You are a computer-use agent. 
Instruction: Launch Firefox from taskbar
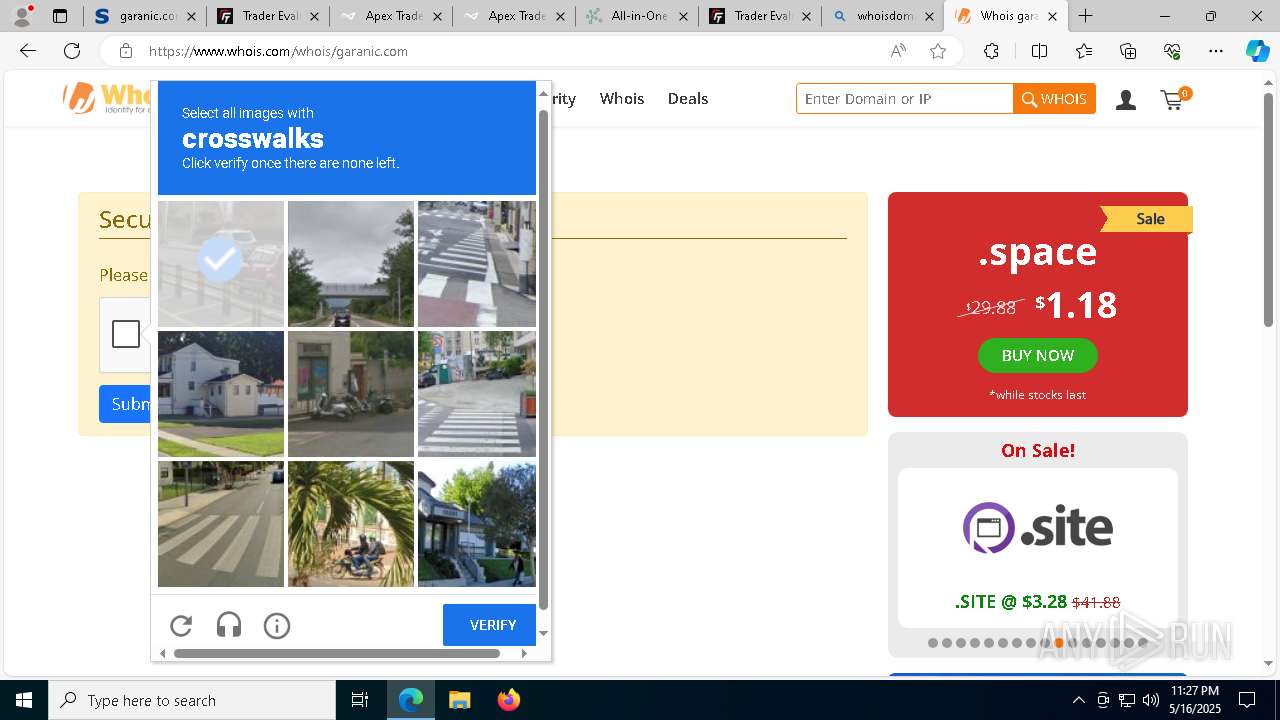pos(509,700)
